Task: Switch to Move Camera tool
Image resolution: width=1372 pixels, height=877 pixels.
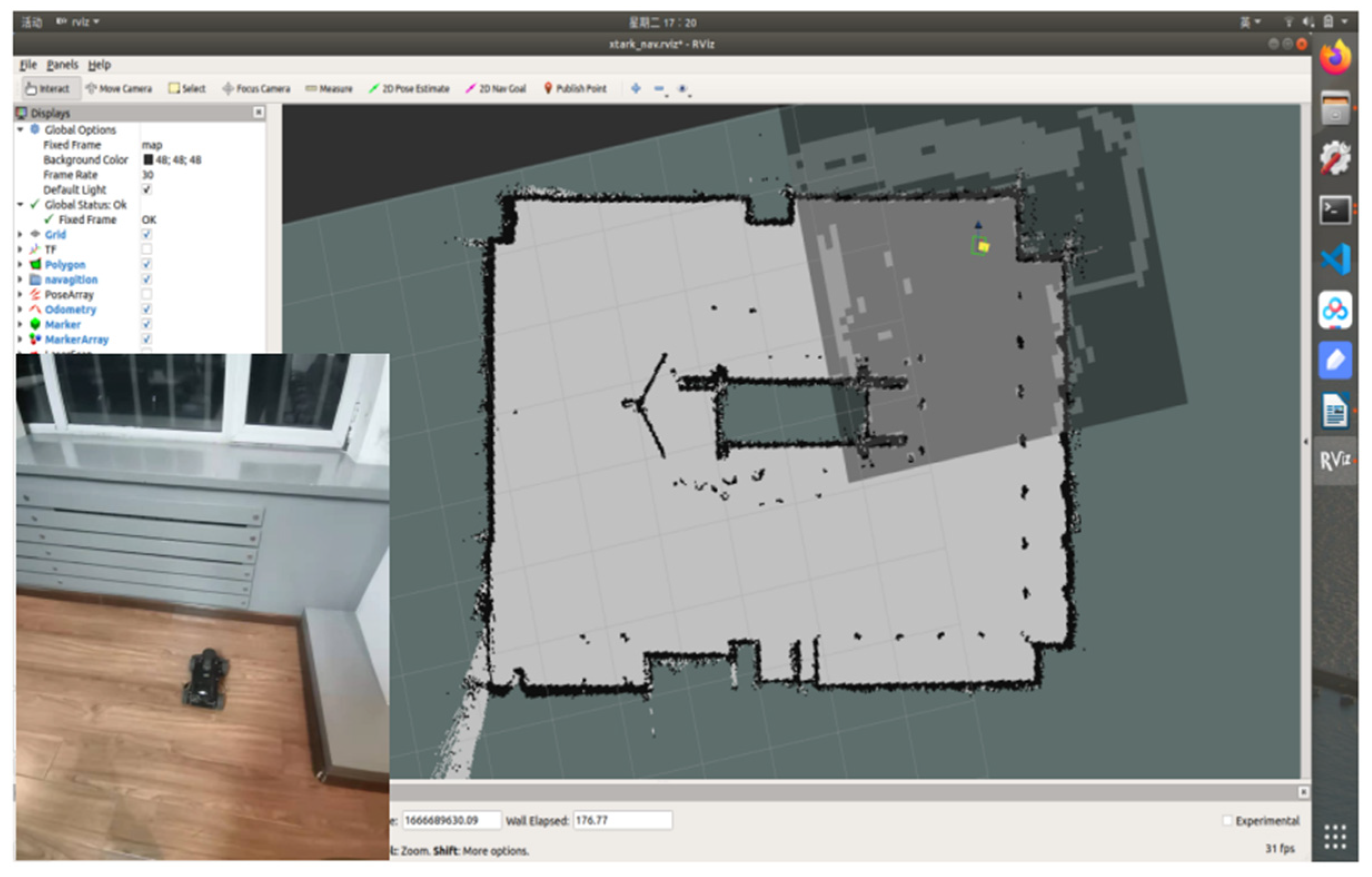Action: 118,88
